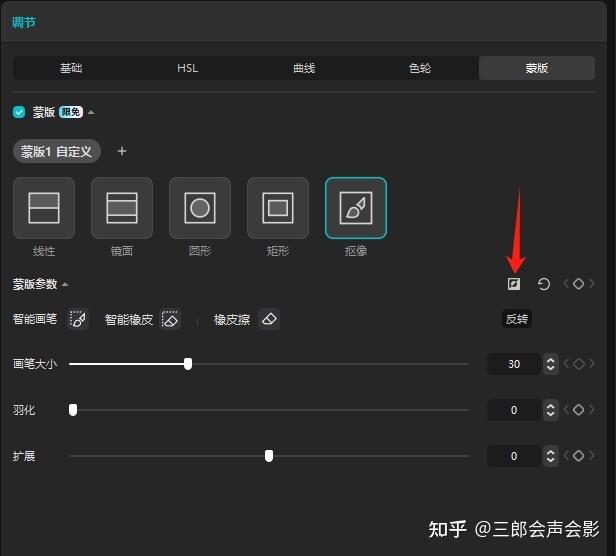Screen dimensions: 616x556
Task: Click the 扩展 value field
Action: click(514, 456)
